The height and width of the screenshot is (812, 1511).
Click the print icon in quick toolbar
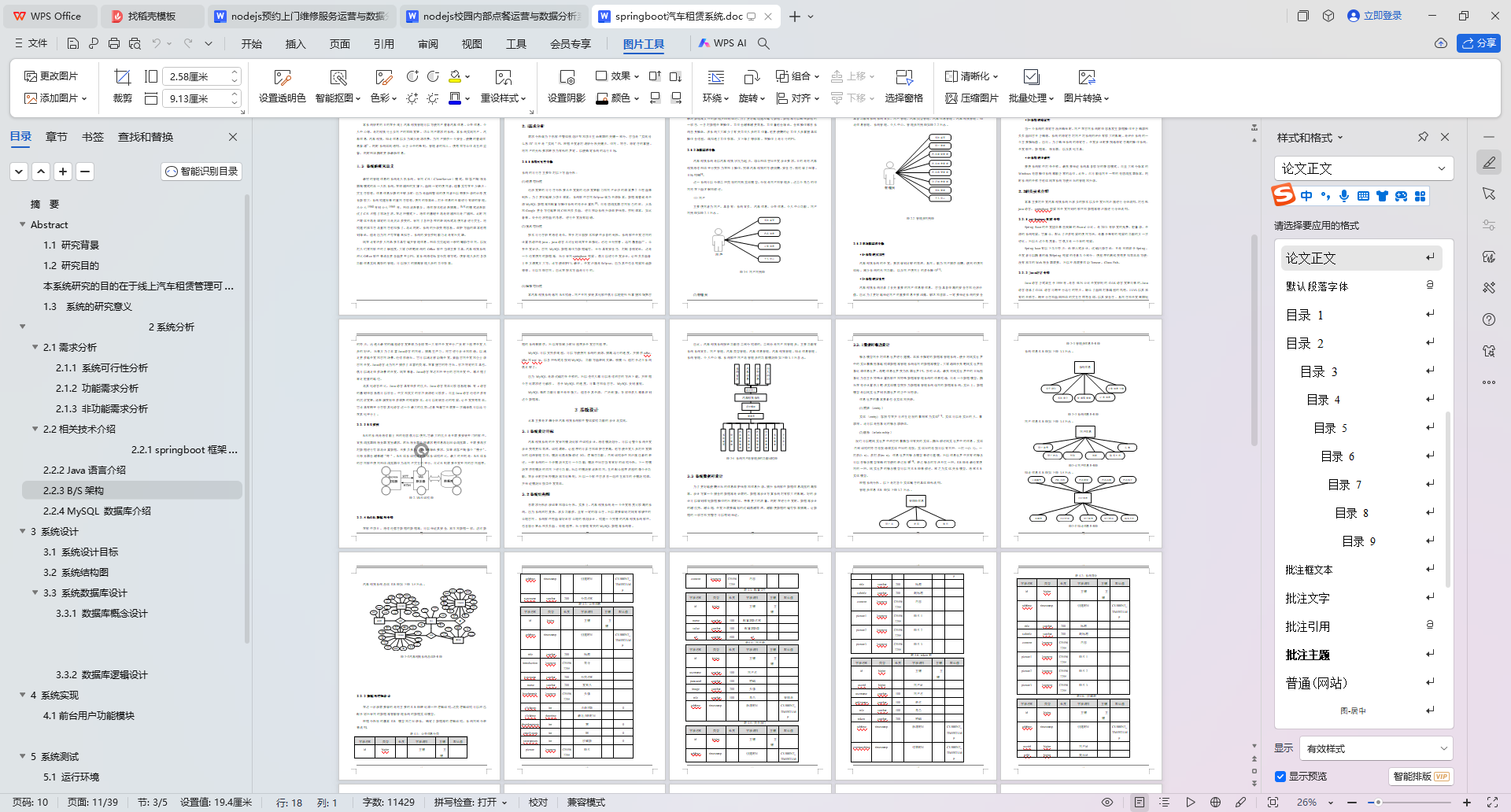pyautogui.click(x=114, y=43)
